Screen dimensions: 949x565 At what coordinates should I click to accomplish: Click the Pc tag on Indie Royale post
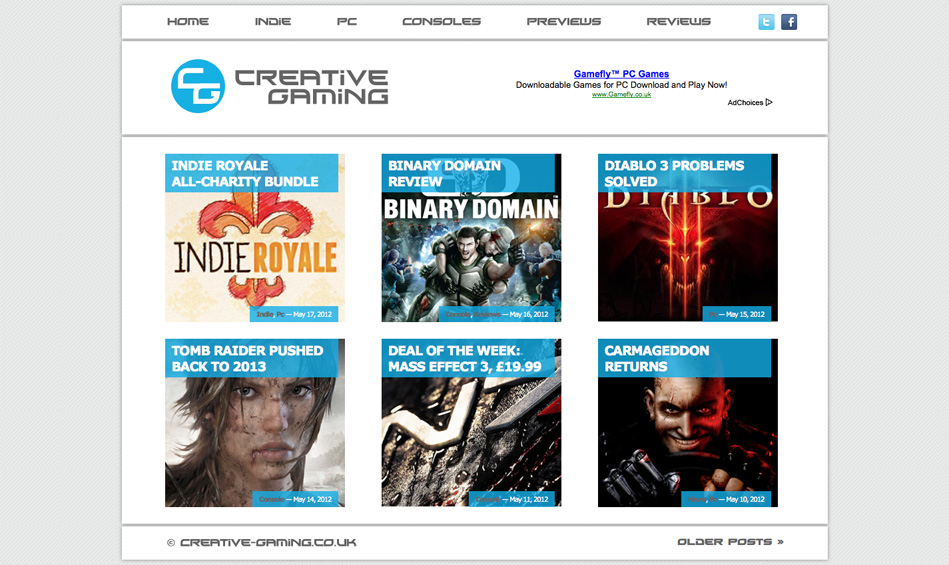click(x=280, y=314)
